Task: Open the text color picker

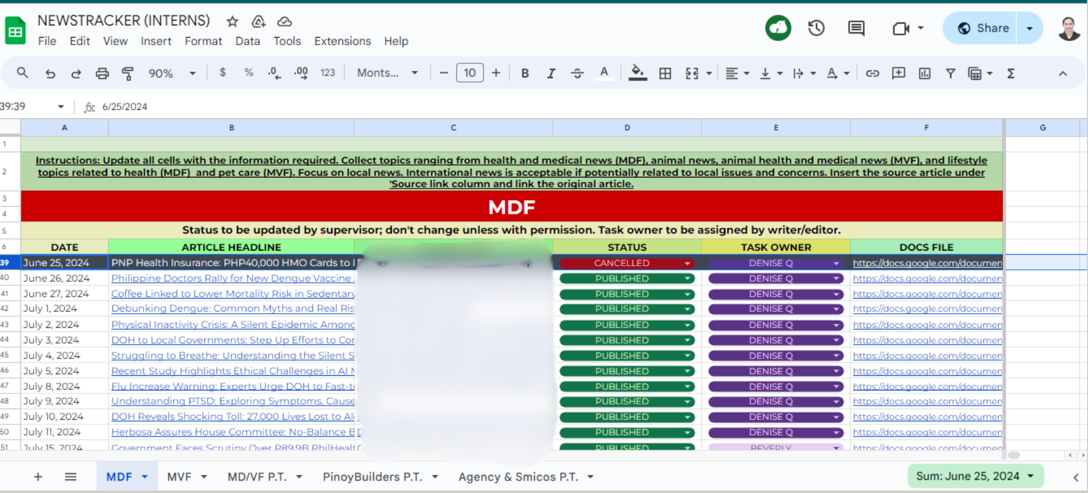Action: (604, 73)
